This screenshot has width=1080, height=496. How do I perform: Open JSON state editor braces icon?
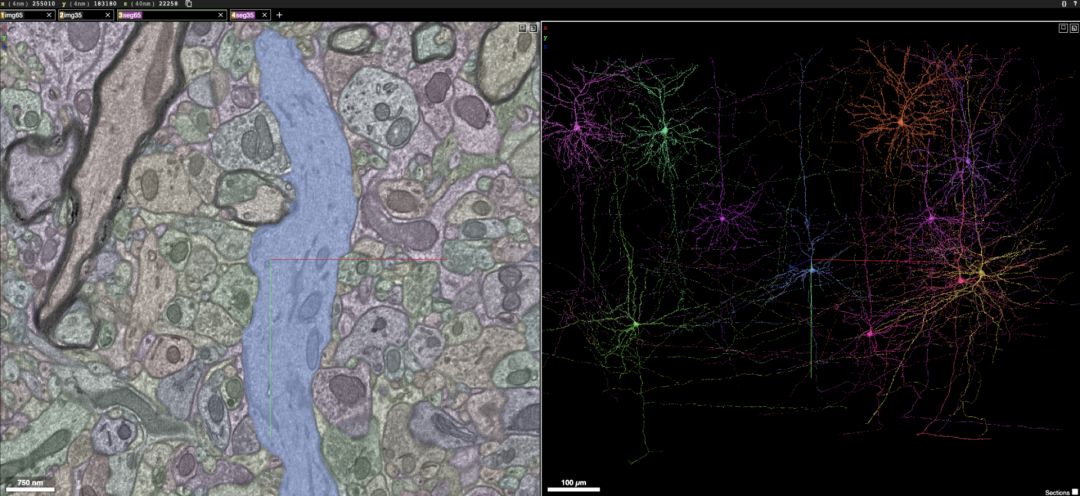[1064, 3]
